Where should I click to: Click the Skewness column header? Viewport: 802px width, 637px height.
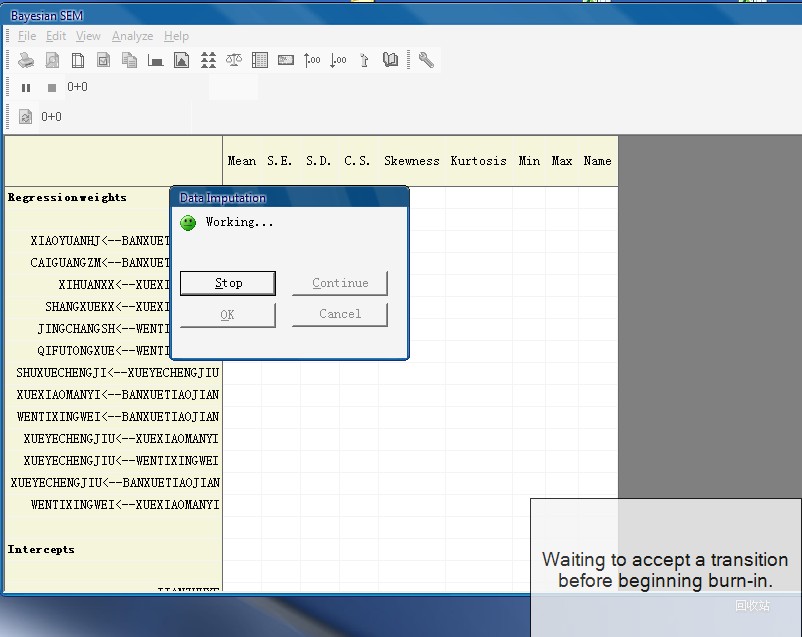tap(411, 161)
